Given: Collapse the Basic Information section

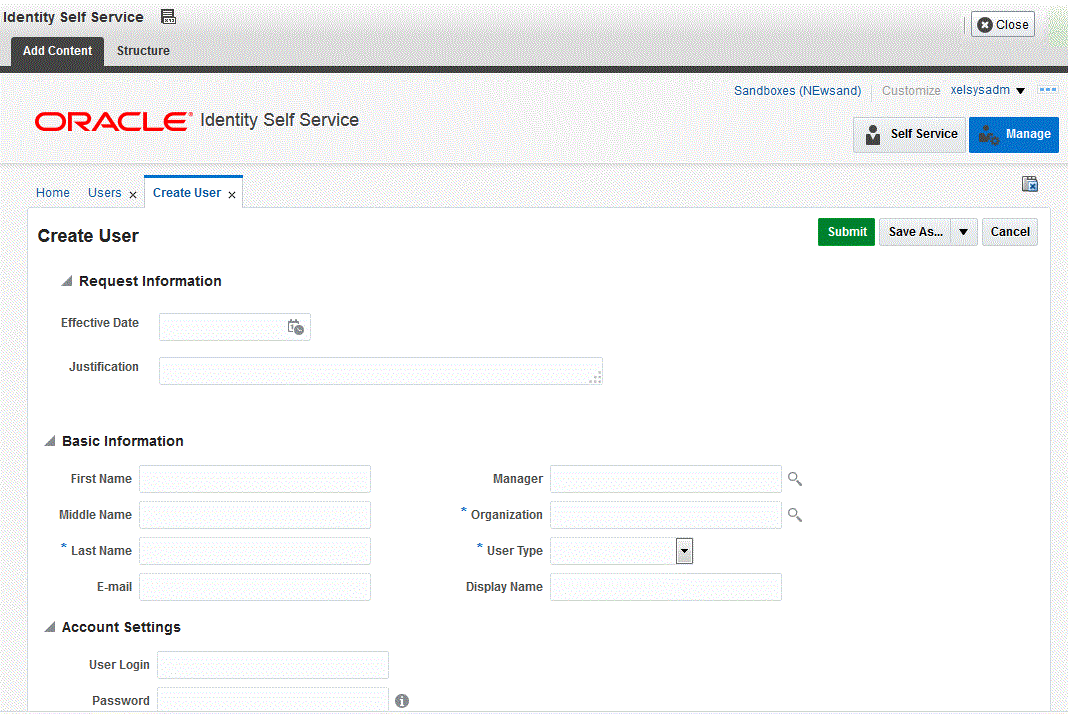Looking at the screenshot, I should (50, 441).
